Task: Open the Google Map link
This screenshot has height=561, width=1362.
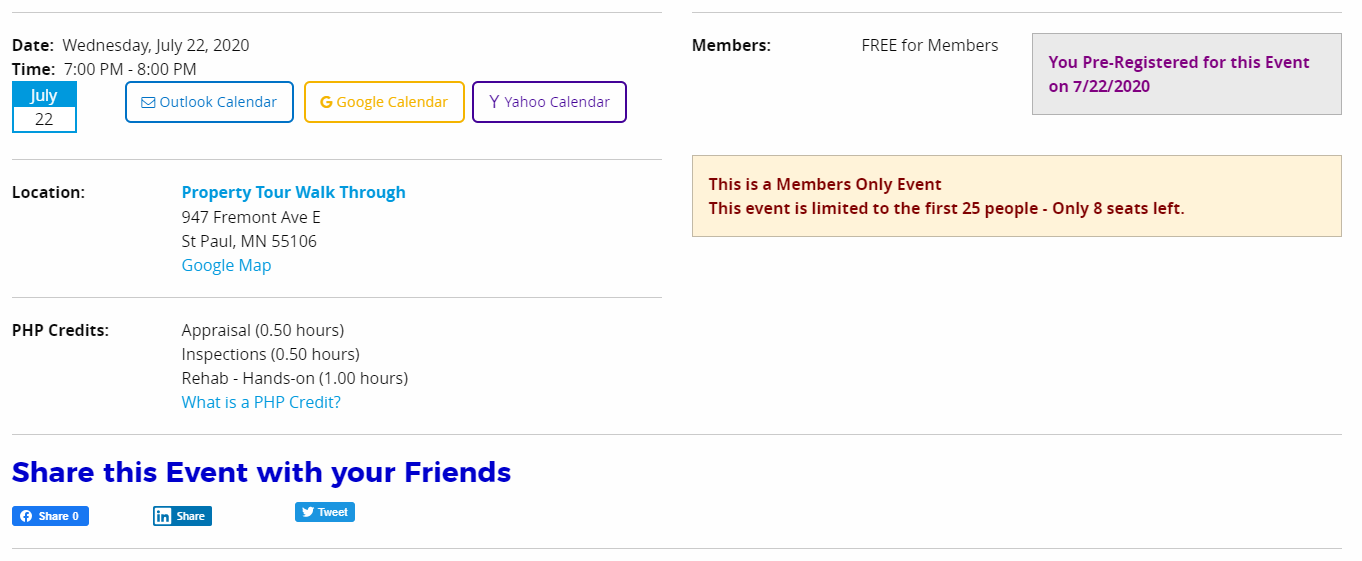Action: pyautogui.click(x=226, y=265)
